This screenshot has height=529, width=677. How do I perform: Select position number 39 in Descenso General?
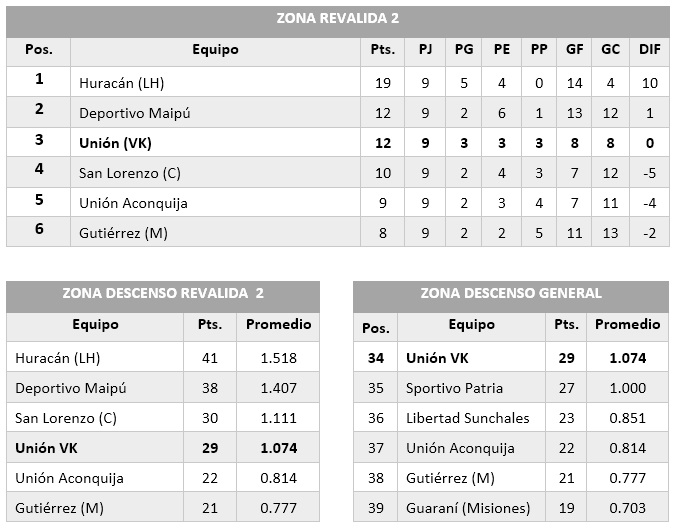click(x=375, y=508)
